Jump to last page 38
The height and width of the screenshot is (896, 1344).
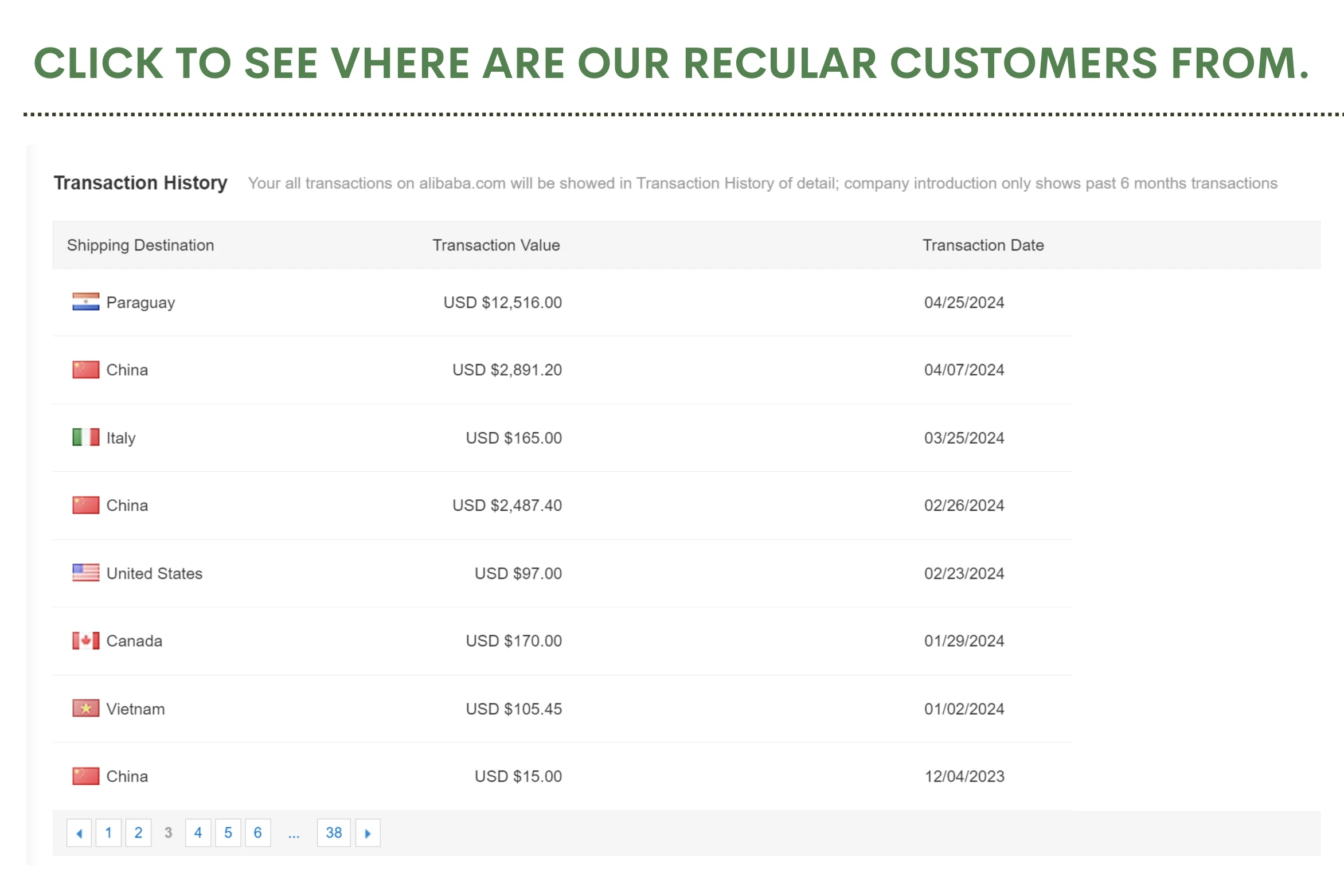tap(334, 833)
